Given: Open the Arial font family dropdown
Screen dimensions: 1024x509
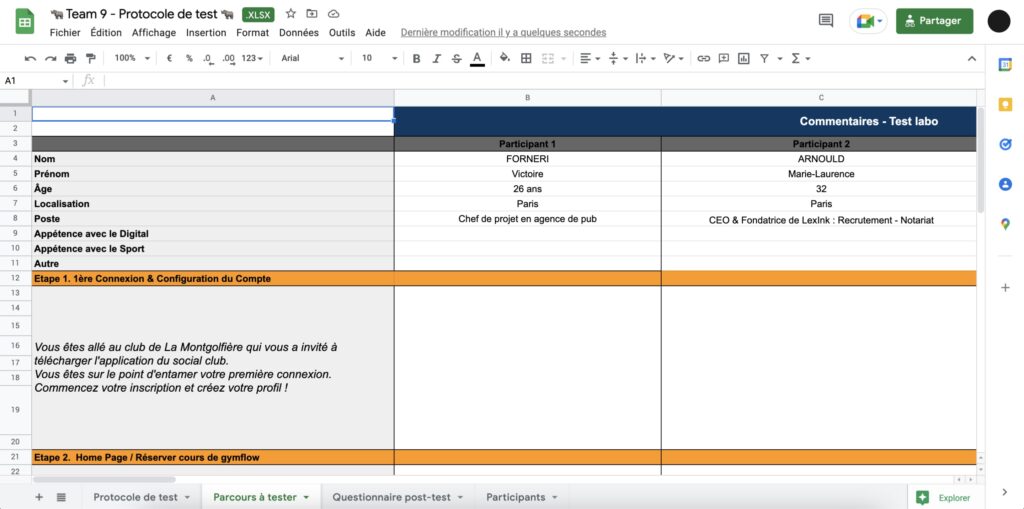Looking at the screenshot, I should (312, 58).
